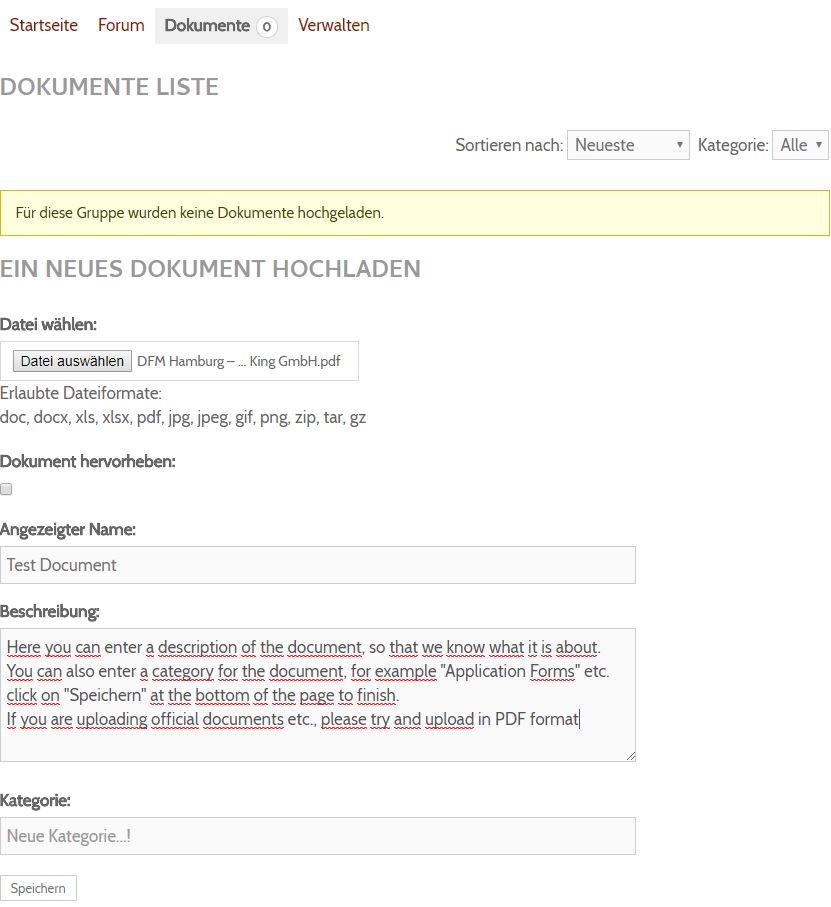Click the Angezeigter Name input field

coord(318,565)
